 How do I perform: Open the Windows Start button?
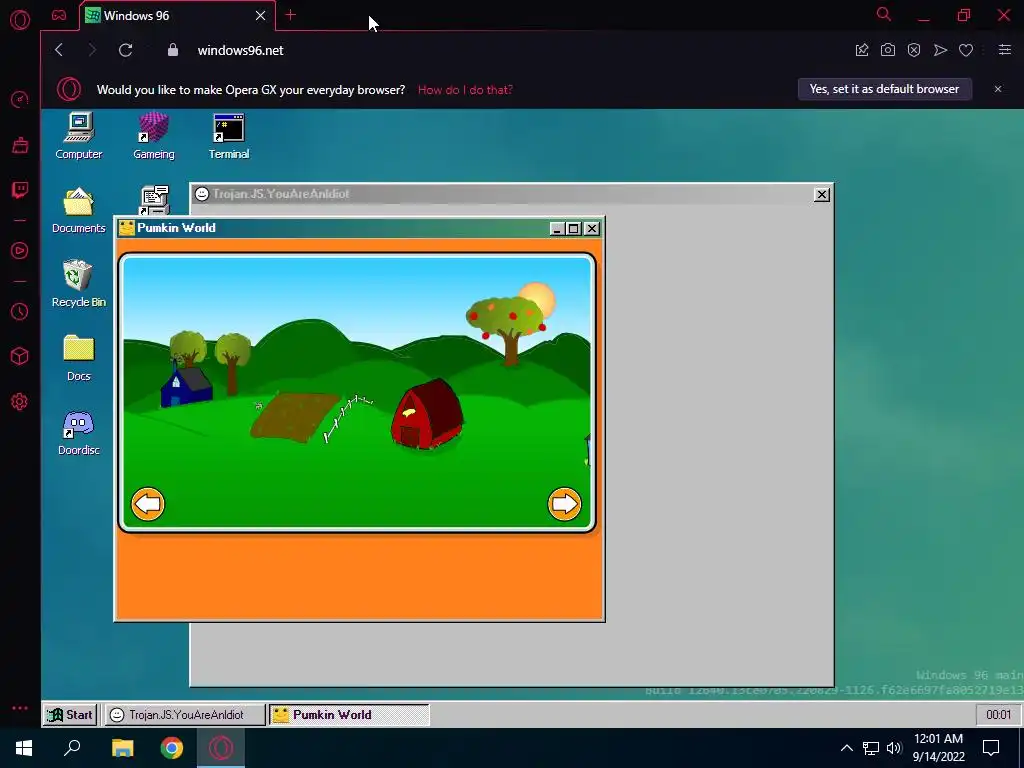click(x=24, y=748)
